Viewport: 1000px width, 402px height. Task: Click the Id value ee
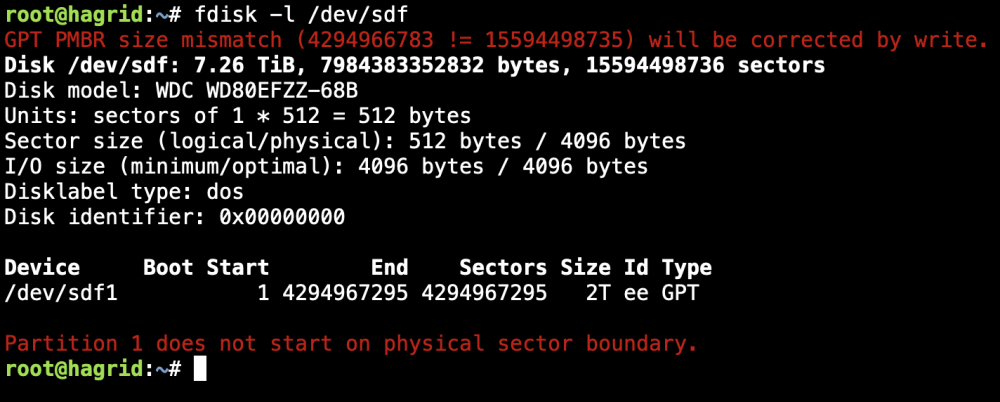pyautogui.click(x=636, y=293)
